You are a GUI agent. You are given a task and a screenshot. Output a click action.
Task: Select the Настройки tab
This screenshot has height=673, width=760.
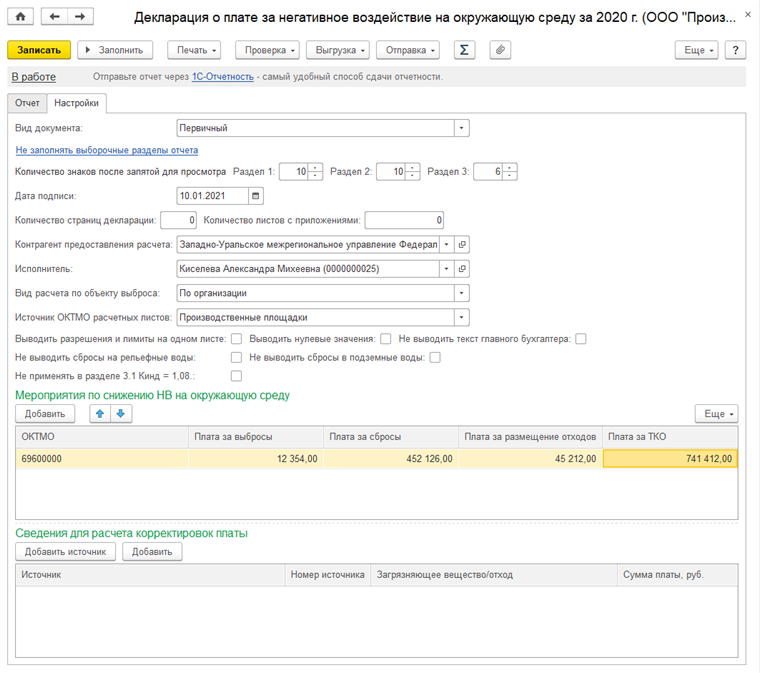click(77, 103)
